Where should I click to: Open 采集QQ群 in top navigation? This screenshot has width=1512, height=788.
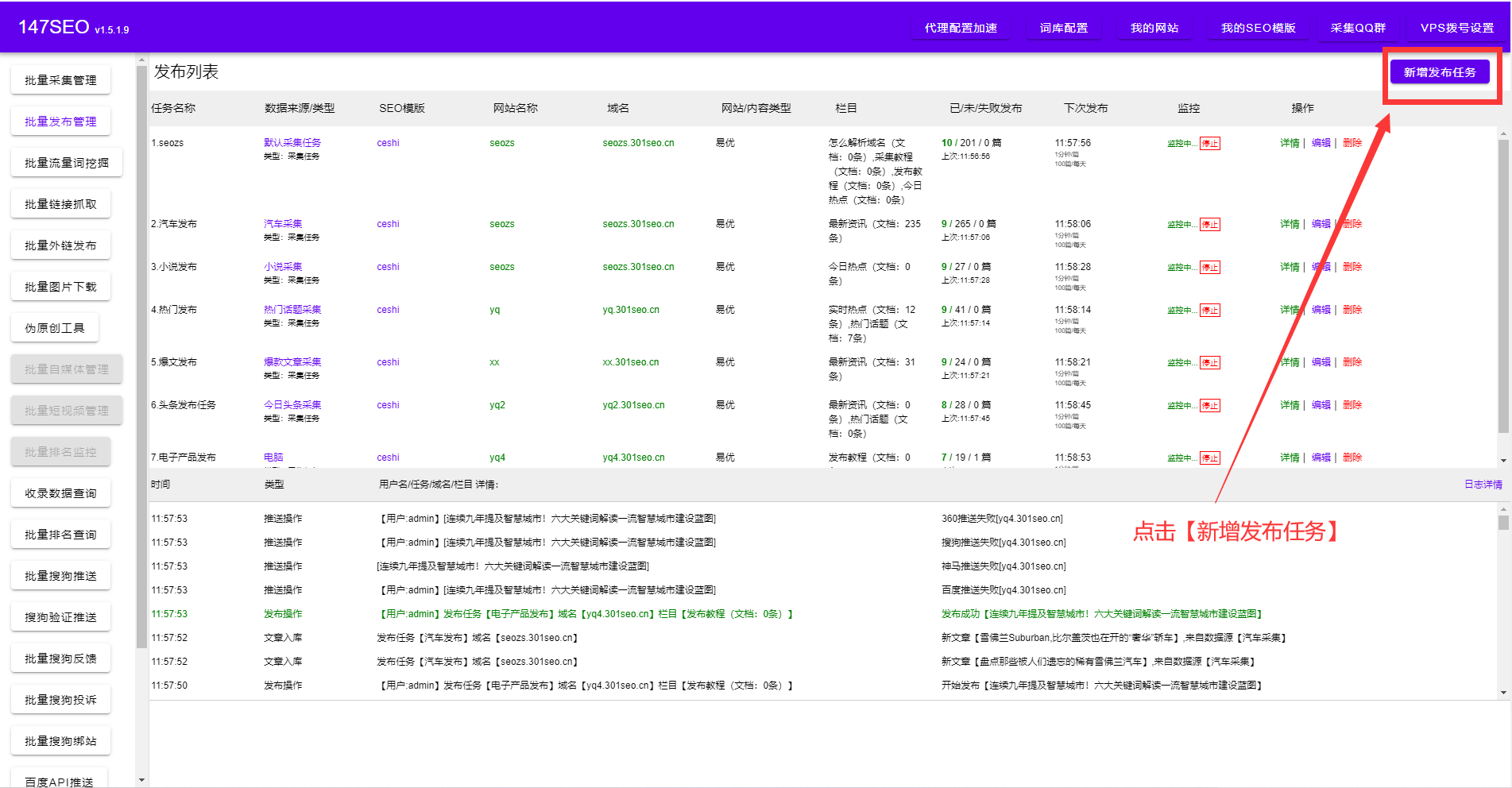[1358, 28]
